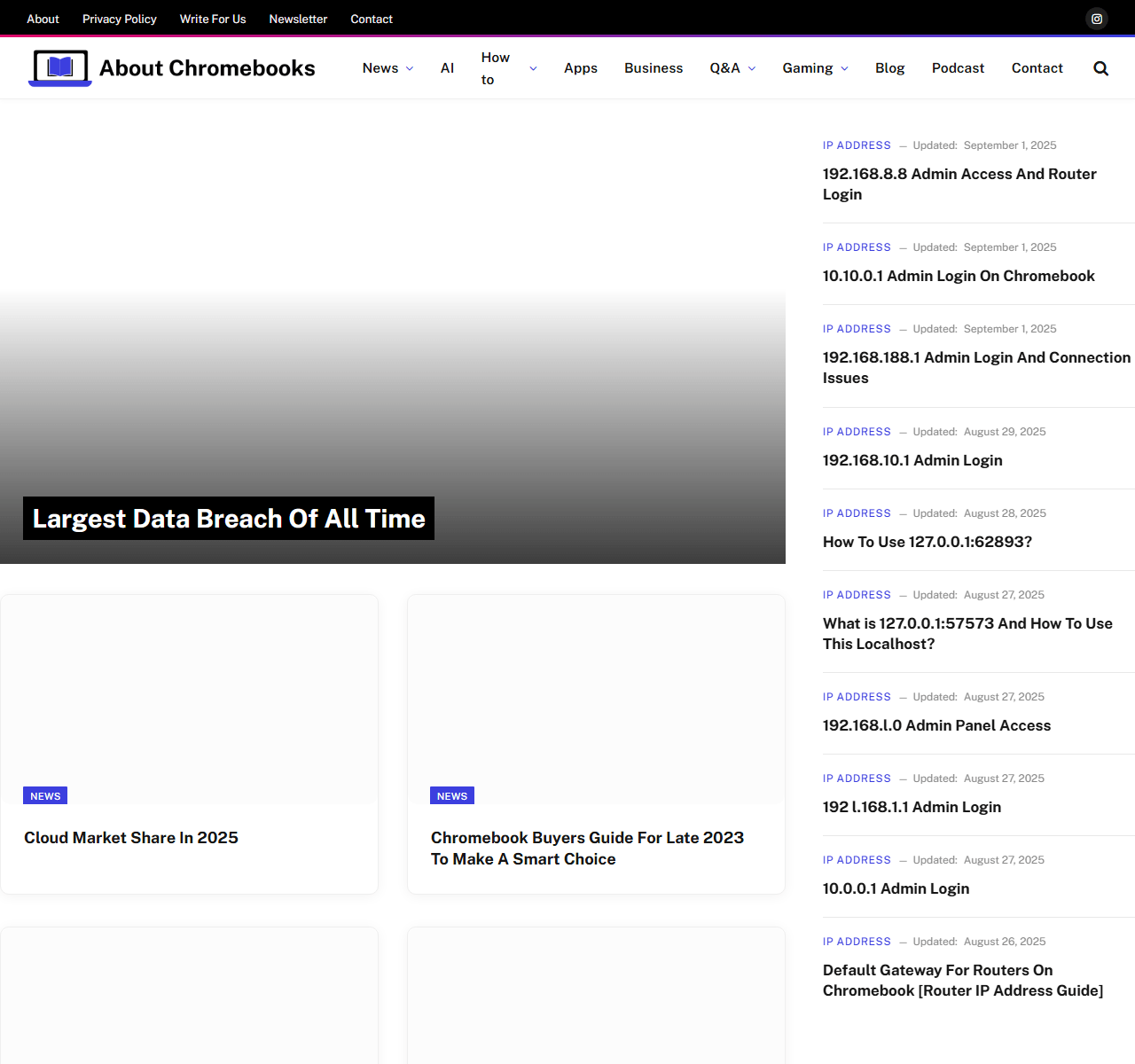Read 192.168.8.8 Admin Access And Router Login

(x=959, y=184)
